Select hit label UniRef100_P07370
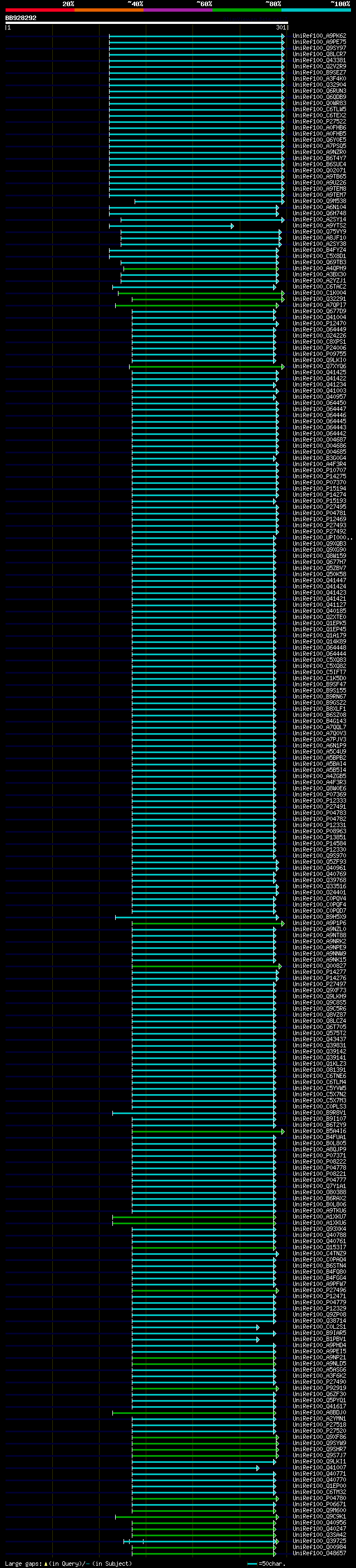Viewport: 356px width, 1568px height. tap(319, 482)
